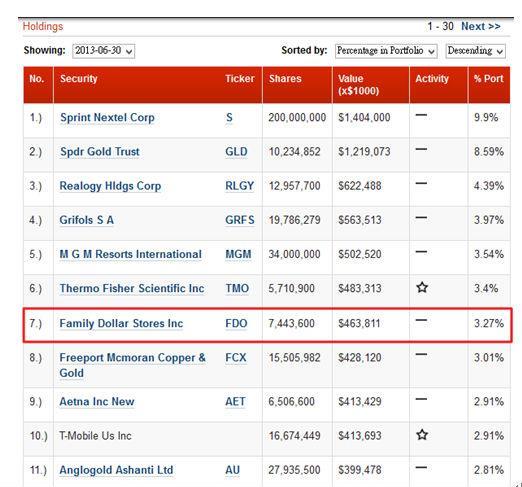Click the dash activity icon for Family Dollar

tap(421, 320)
